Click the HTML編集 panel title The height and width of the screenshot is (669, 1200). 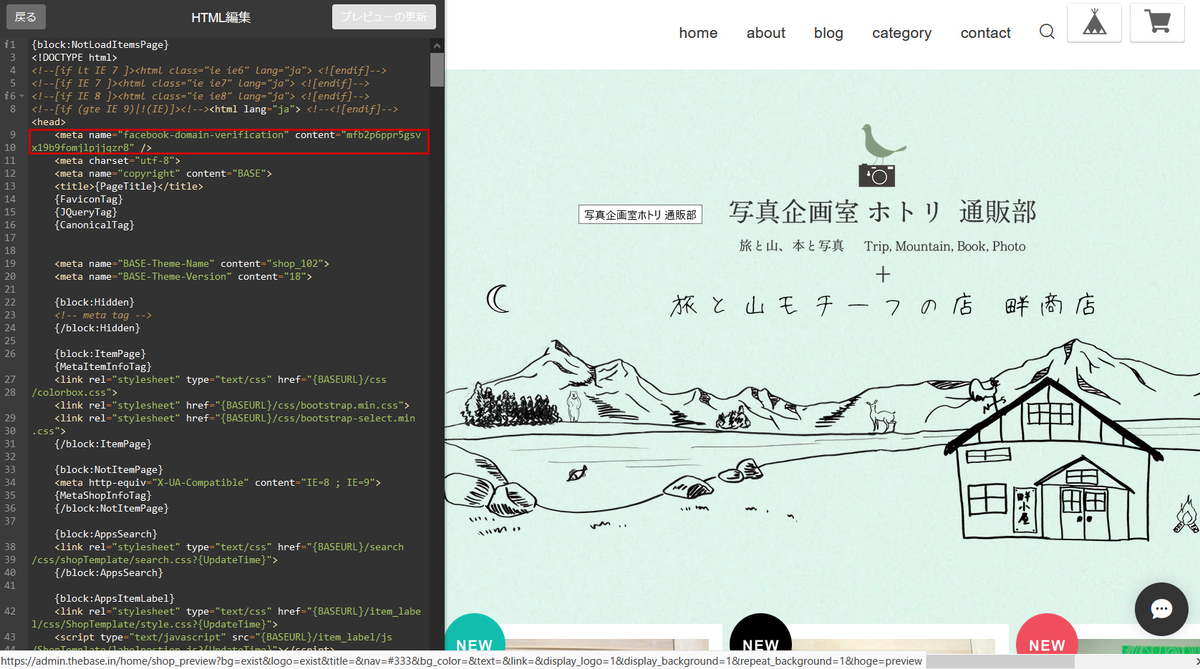[x=221, y=18]
